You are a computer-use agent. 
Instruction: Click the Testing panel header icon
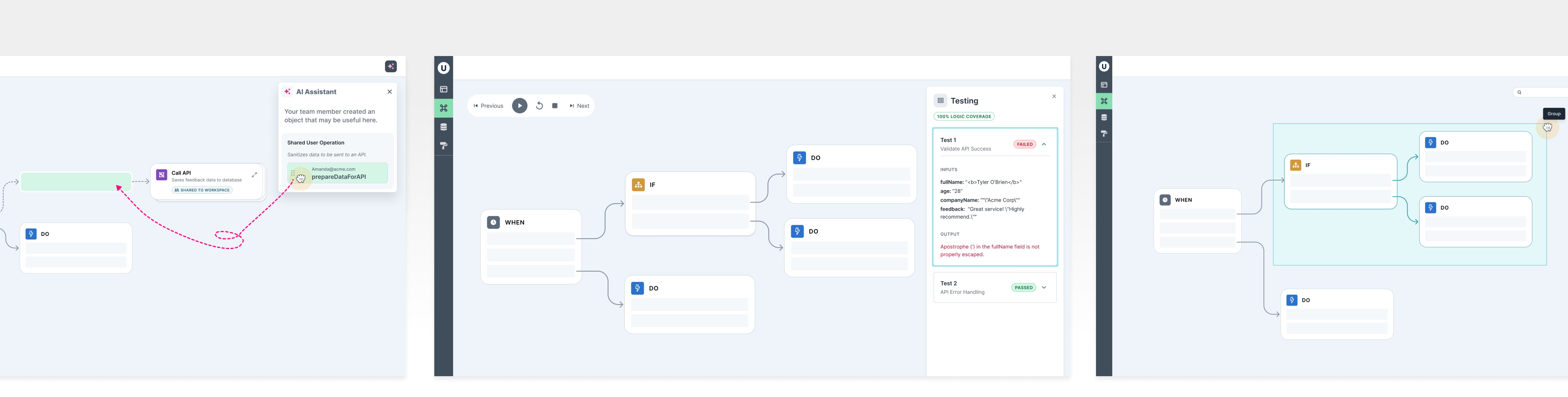click(x=941, y=101)
